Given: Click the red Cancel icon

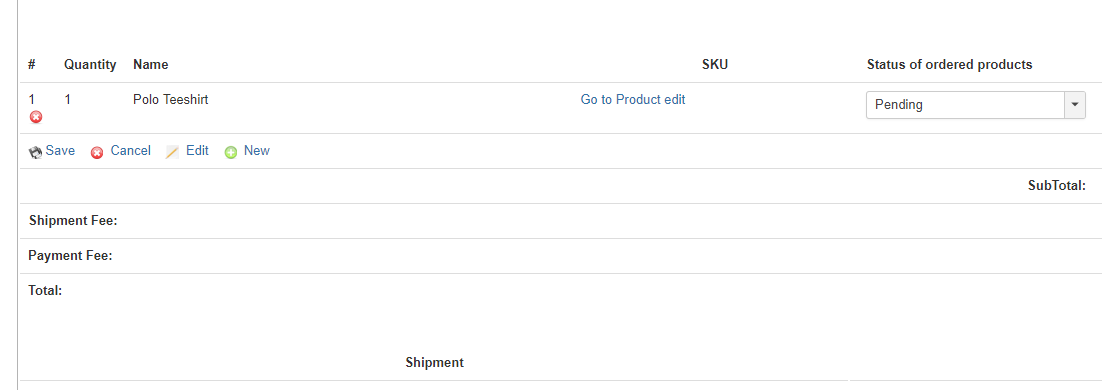Looking at the screenshot, I should coord(97,152).
